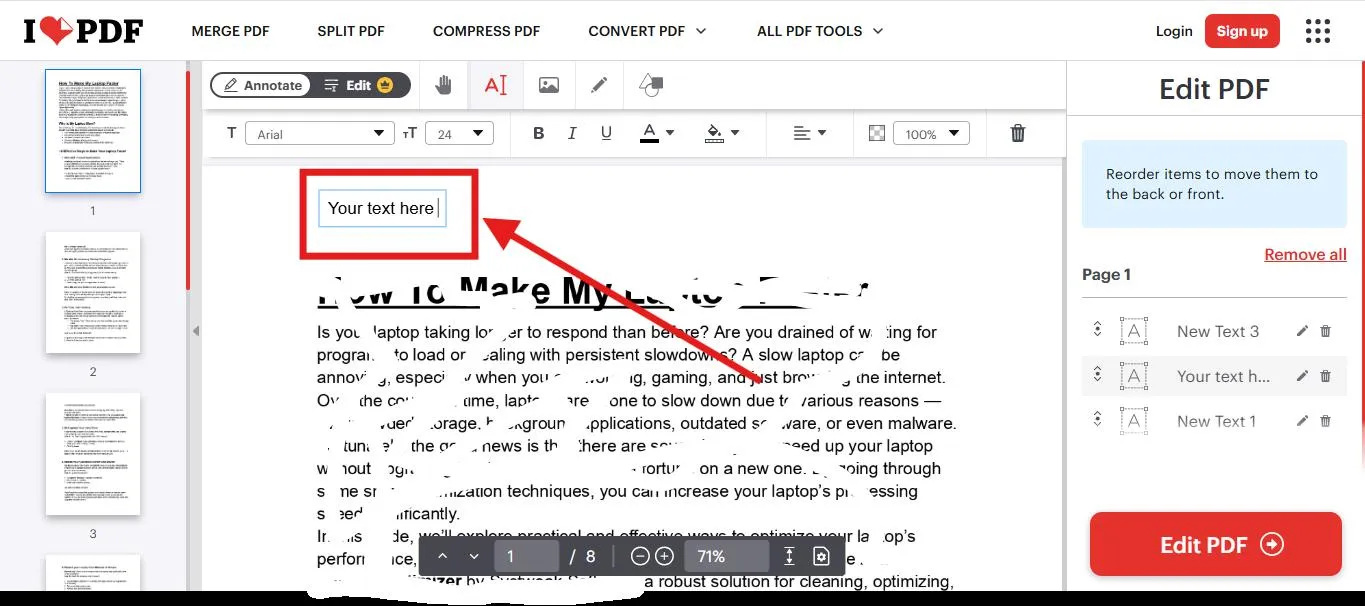Delete selected element with toolbar trash icon
Image resolution: width=1365 pixels, height=606 pixels.
click(1018, 133)
